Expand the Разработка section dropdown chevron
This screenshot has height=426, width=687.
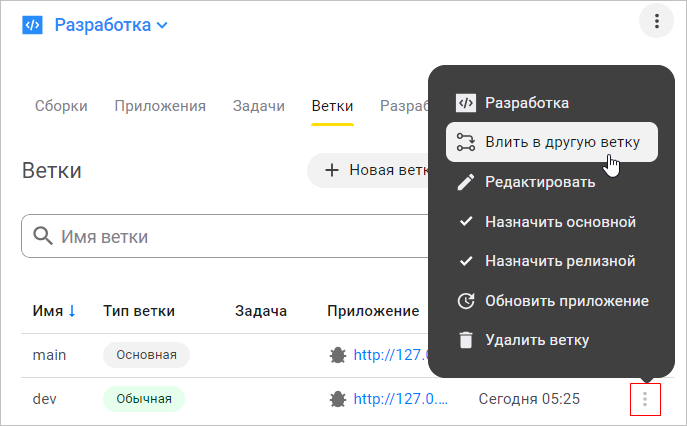(x=162, y=25)
